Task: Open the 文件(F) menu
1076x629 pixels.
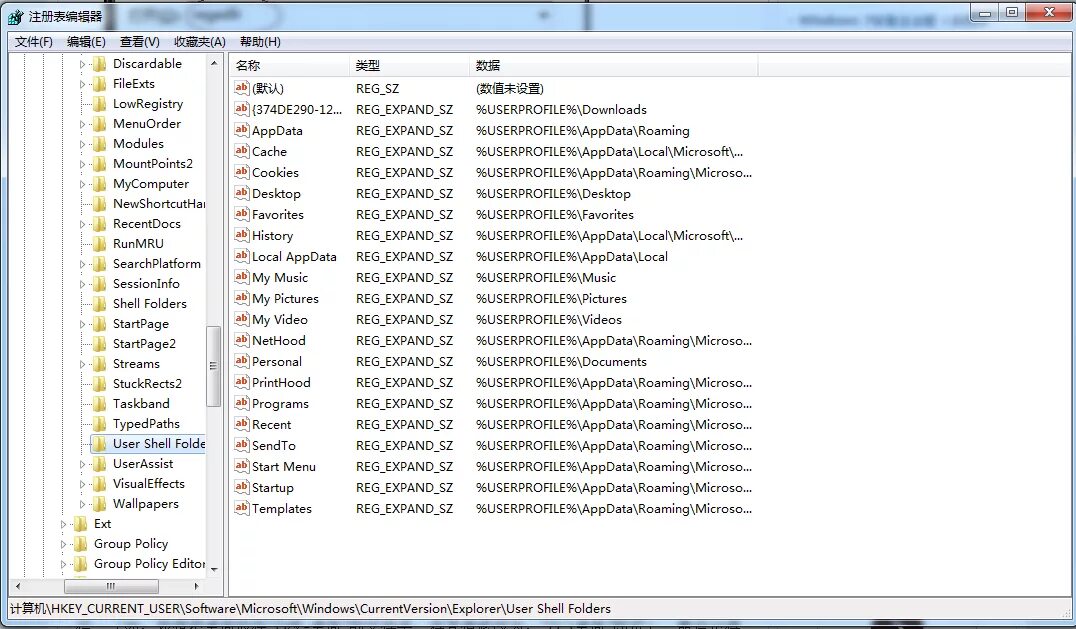Action: pos(34,42)
